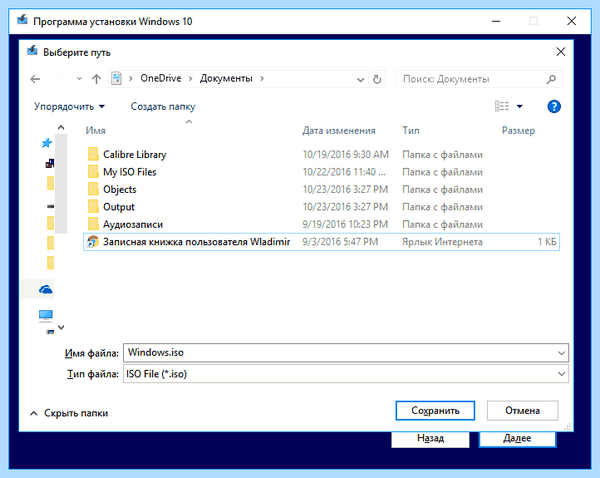This screenshot has height=478, width=600.
Task: Click the Output folder icon
Action: point(93,207)
